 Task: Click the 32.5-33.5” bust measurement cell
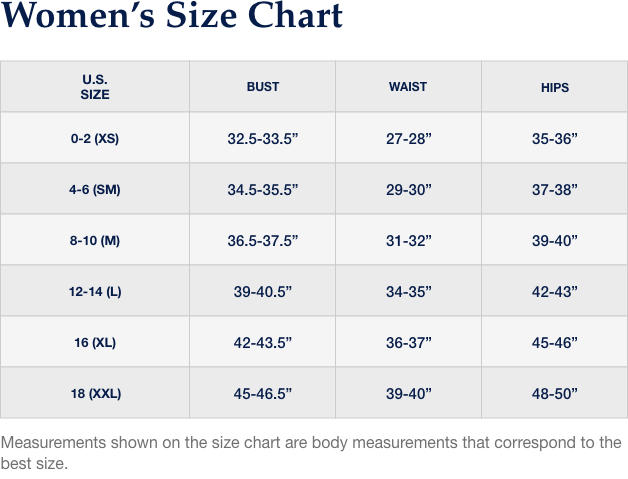click(x=263, y=139)
